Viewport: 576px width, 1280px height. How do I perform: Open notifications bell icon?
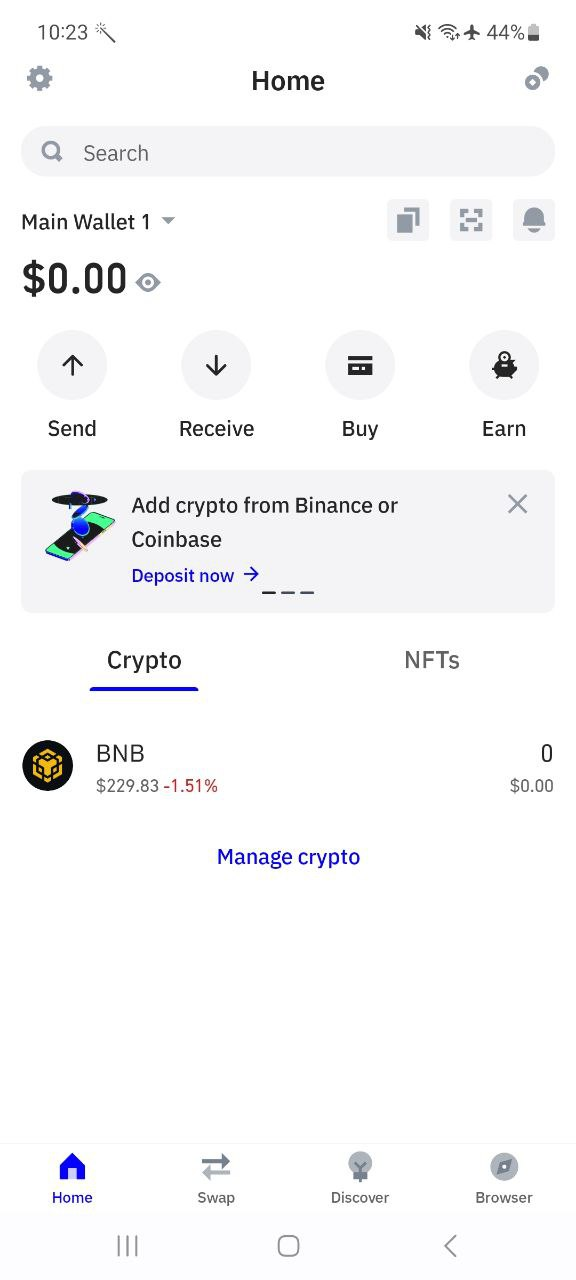534,220
